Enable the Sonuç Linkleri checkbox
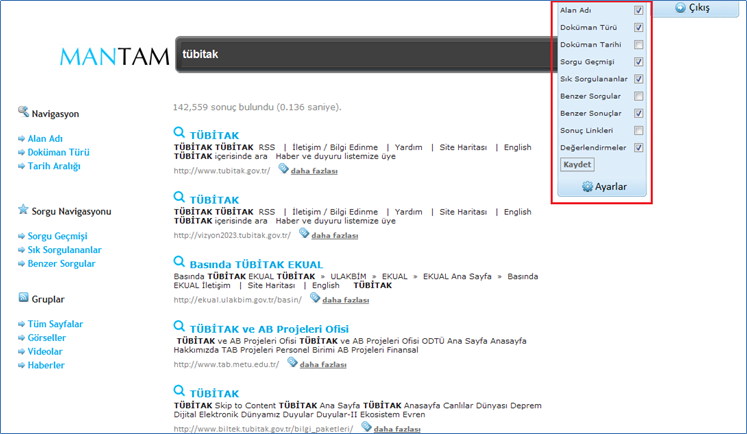This screenshot has height=434, width=747. click(x=638, y=131)
